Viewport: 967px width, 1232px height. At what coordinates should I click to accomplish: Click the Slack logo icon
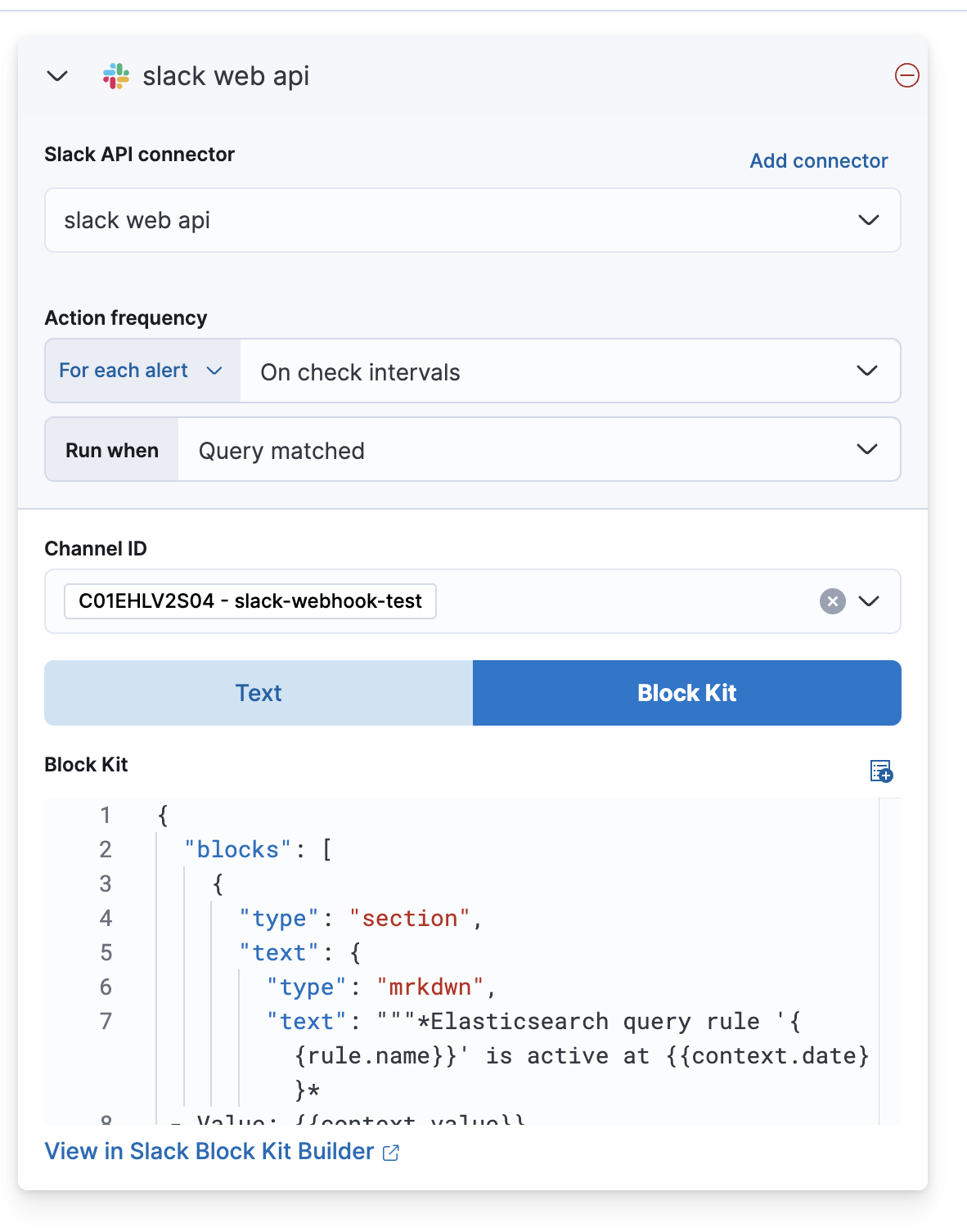pyautogui.click(x=115, y=75)
